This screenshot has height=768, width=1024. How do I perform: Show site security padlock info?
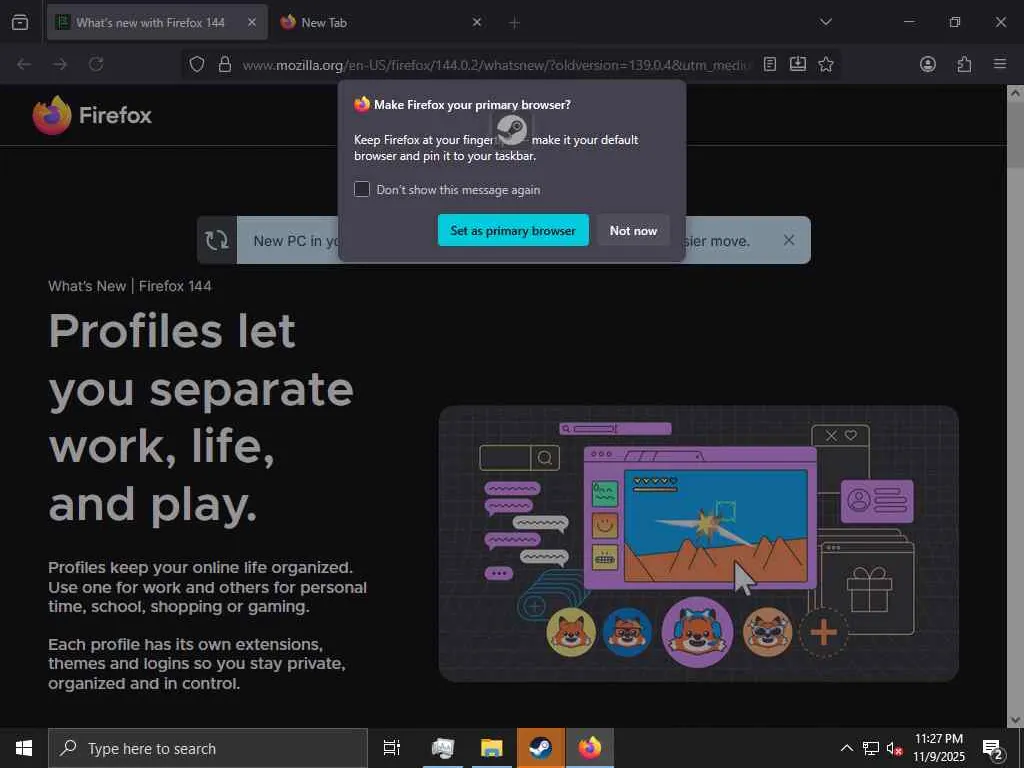point(225,64)
